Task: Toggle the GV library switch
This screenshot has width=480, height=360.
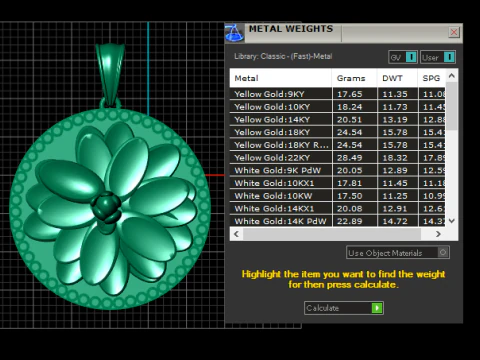Action: click(403, 57)
